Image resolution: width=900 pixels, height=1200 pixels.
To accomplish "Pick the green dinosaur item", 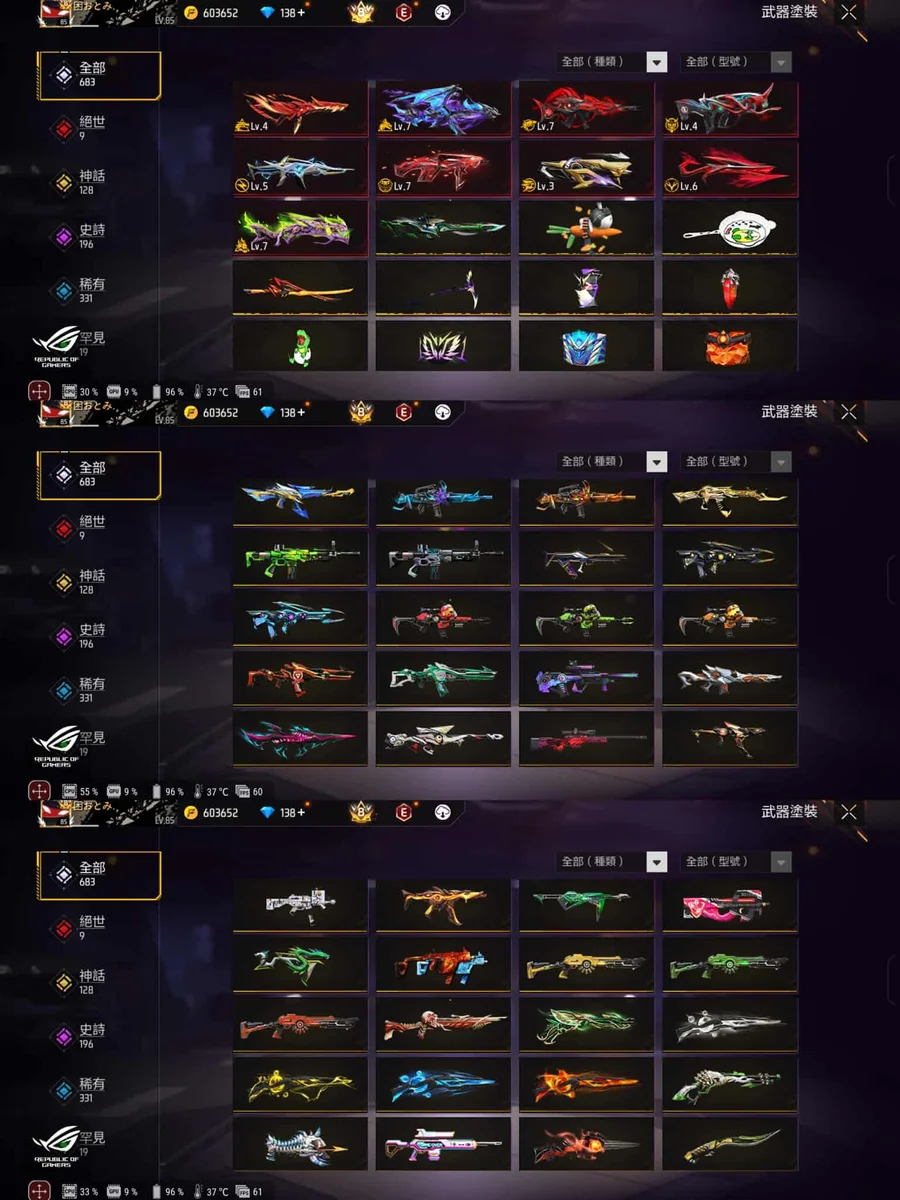I will click(300, 346).
